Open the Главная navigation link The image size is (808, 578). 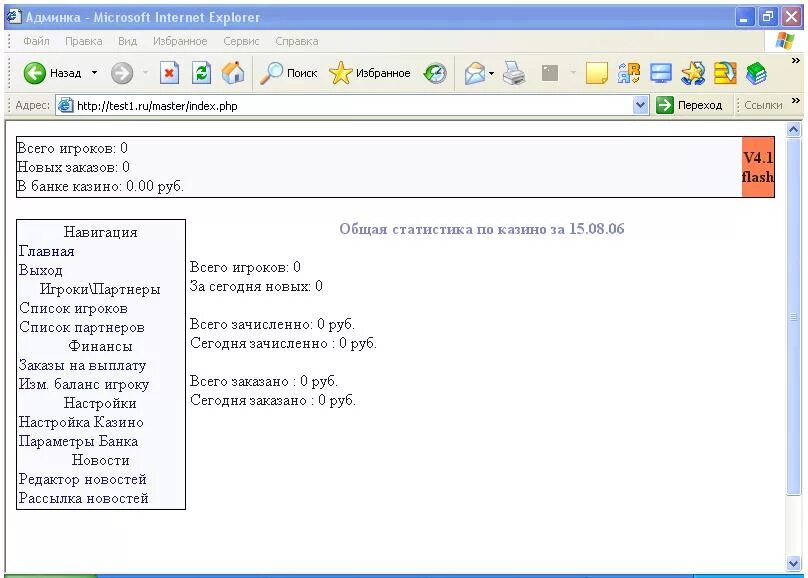46,251
